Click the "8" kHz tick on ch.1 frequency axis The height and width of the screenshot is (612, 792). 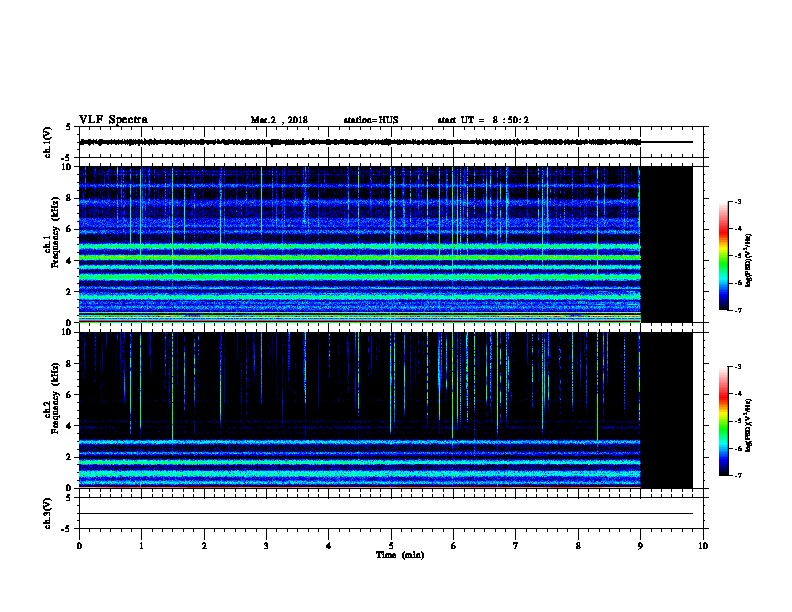coord(69,198)
